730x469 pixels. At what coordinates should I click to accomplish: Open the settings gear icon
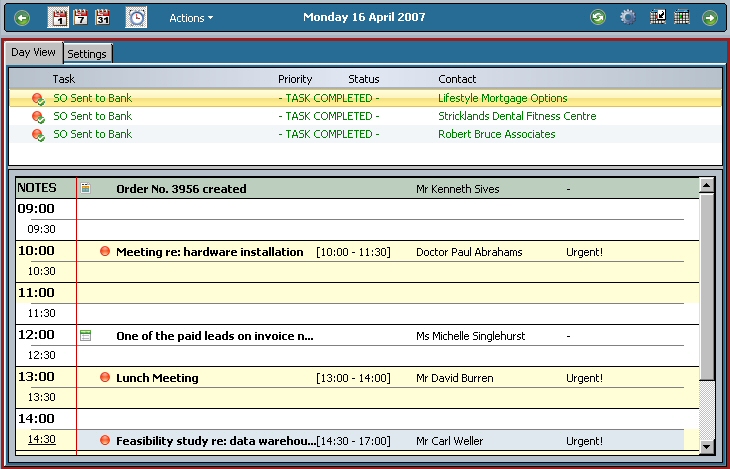coord(628,17)
